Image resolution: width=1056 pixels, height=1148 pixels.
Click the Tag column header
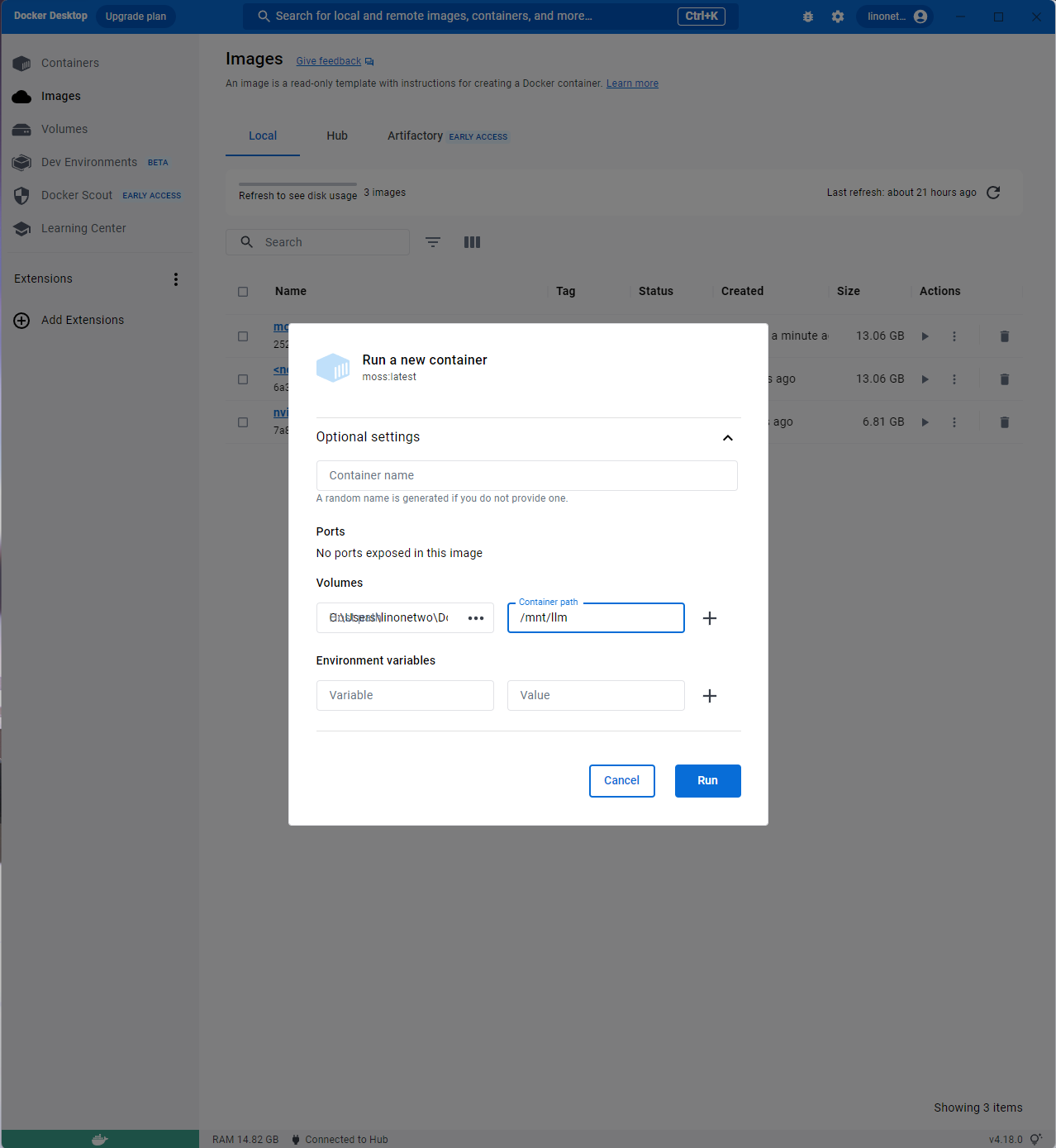tap(565, 292)
